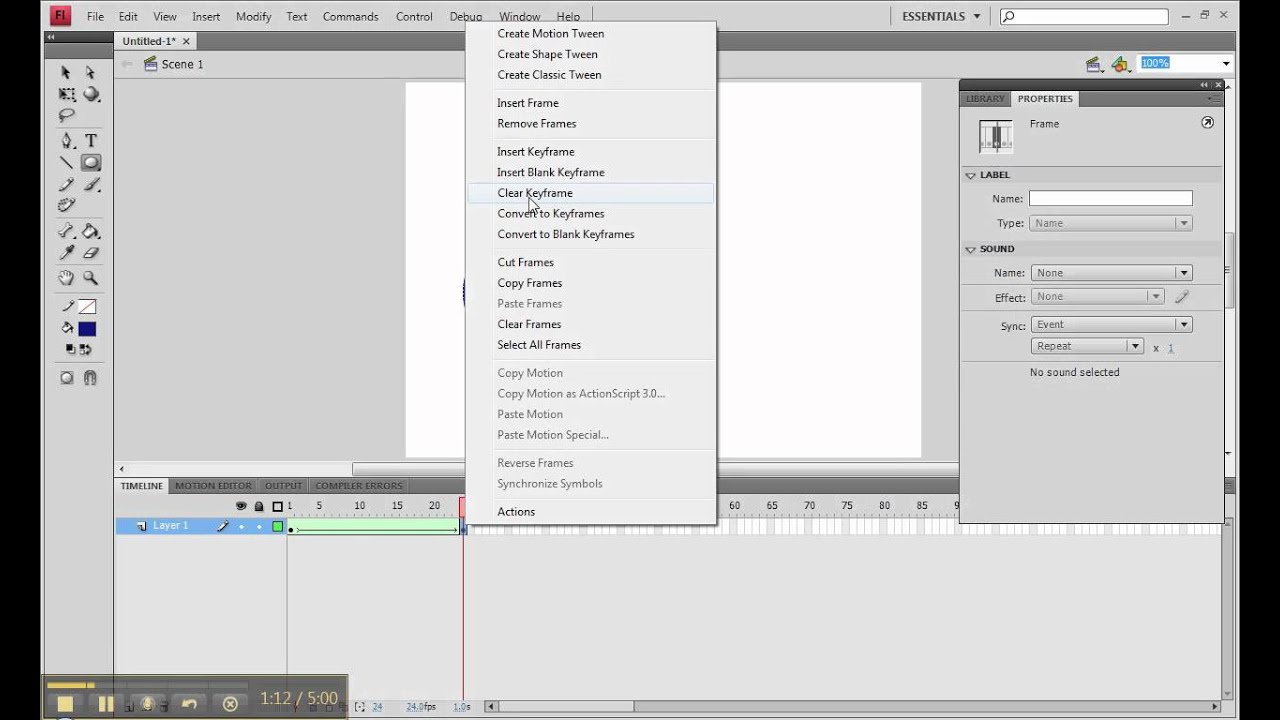Collapse the LABEL section
Screen dimensions: 1280x720
coord(970,175)
